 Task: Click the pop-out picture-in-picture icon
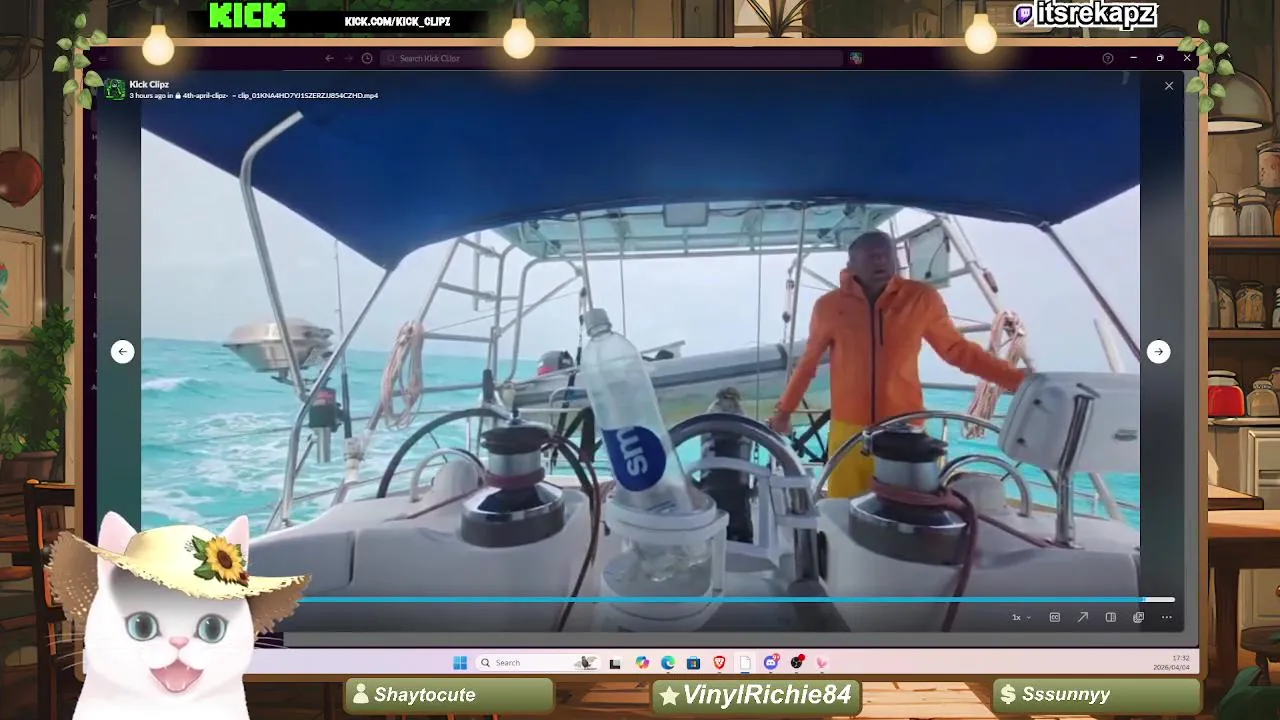pyautogui.click(x=1138, y=617)
